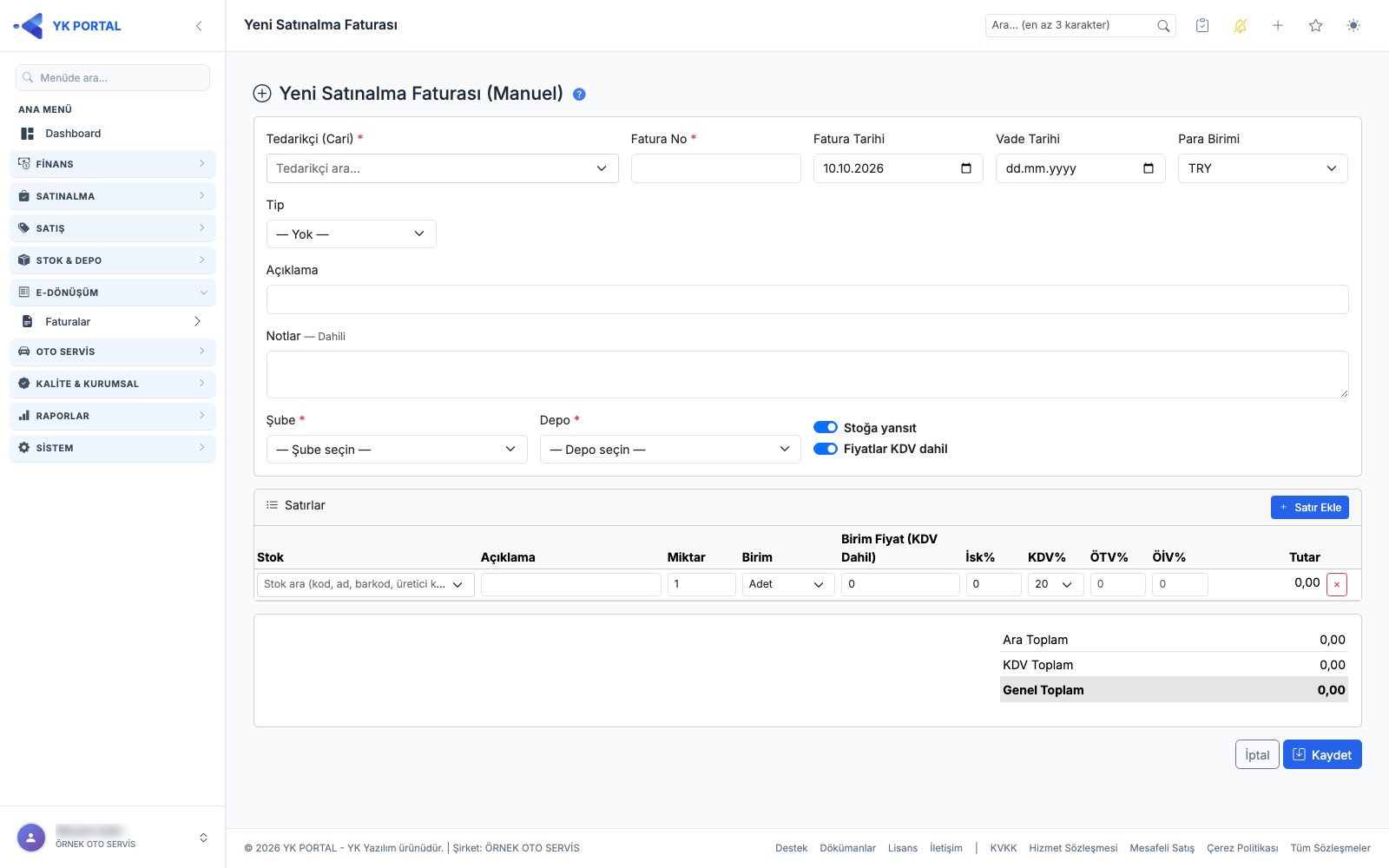Click the İptal cancel button

pyautogui.click(x=1257, y=754)
